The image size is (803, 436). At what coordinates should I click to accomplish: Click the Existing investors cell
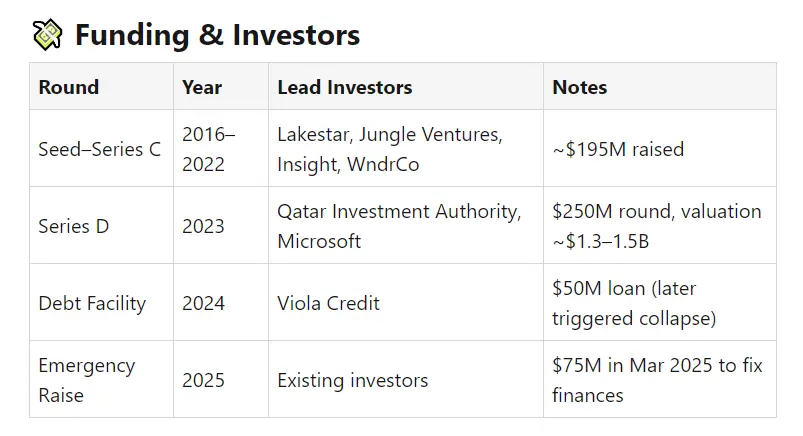(x=353, y=380)
